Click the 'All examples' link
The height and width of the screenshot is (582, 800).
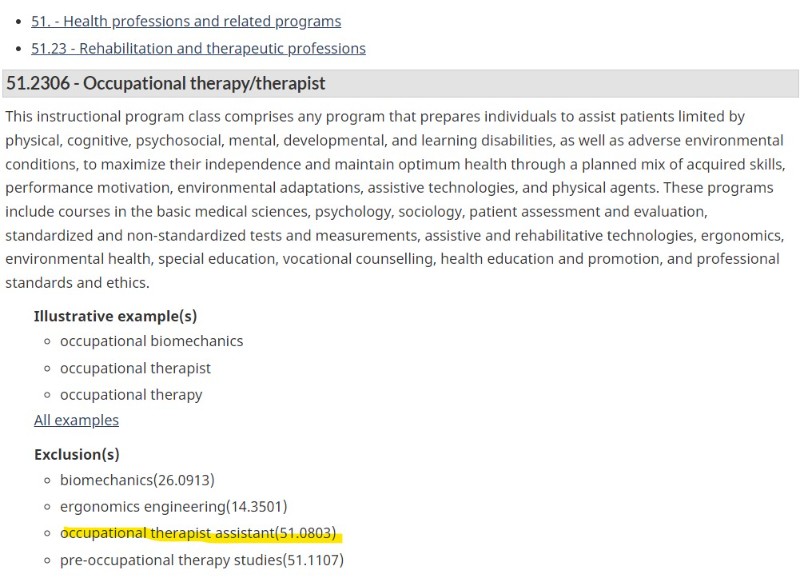pos(77,420)
